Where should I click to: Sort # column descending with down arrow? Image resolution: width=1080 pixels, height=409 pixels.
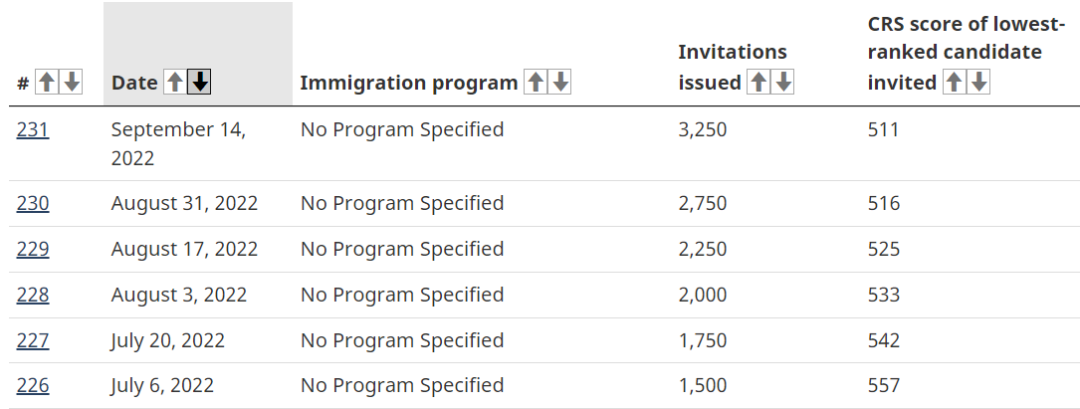pyautogui.click(x=71, y=83)
